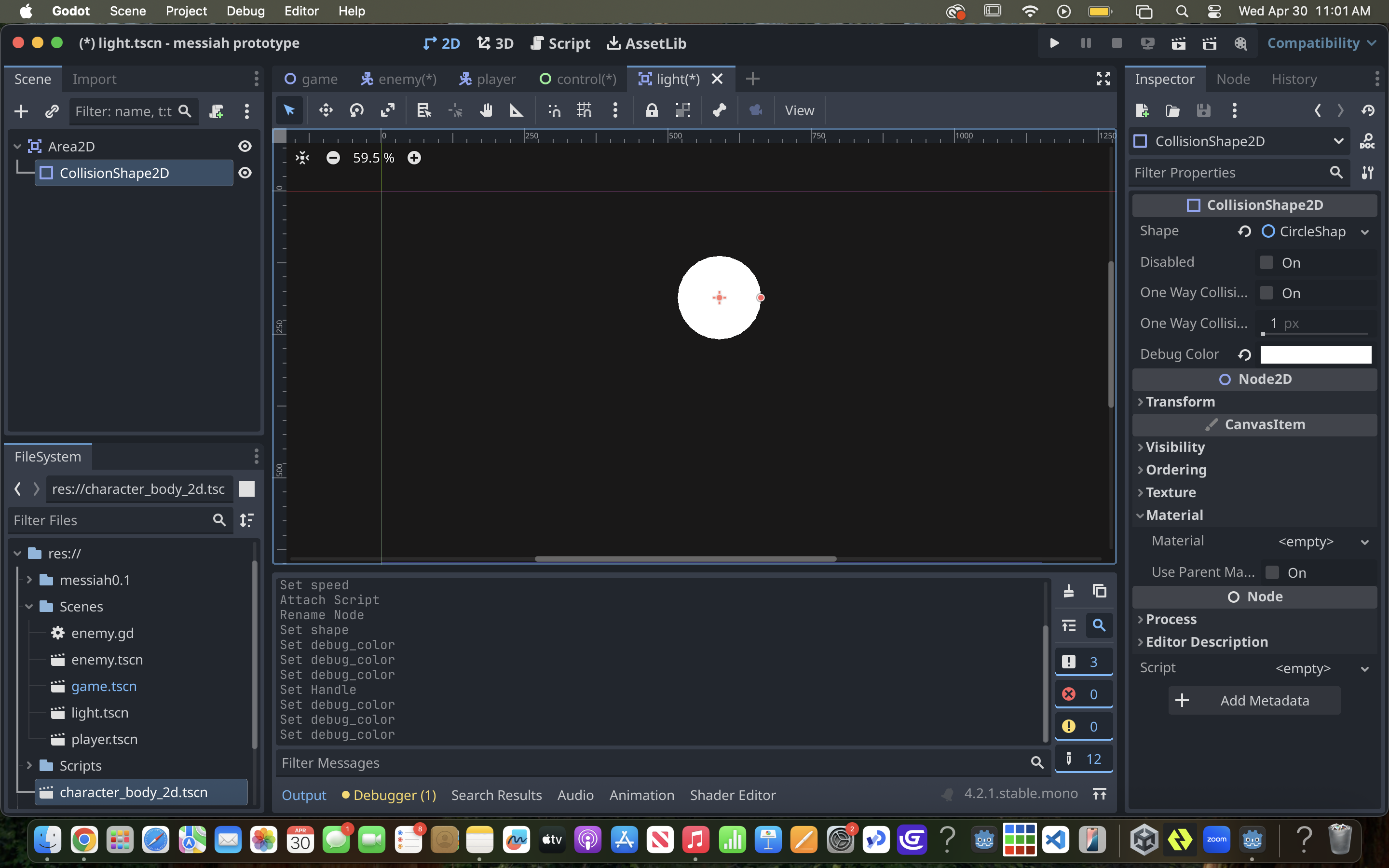Image resolution: width=1389 pixels, height=868 pixels.
Task: Run the current scene
Action: coord(1178,43)
